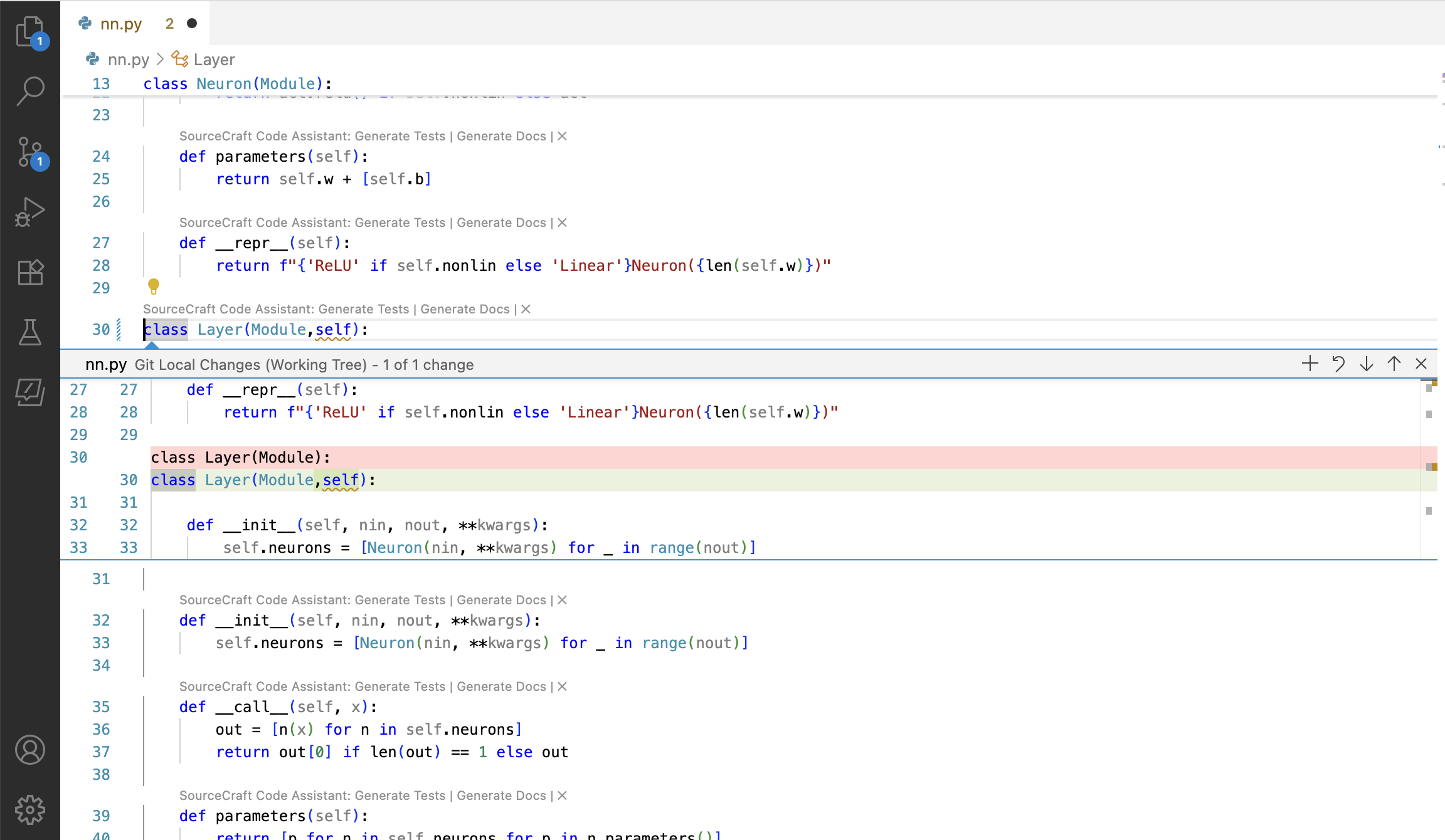Show the previous change arrow
This screenshot has width=1445, height=840.
(x=1394, y=364)
